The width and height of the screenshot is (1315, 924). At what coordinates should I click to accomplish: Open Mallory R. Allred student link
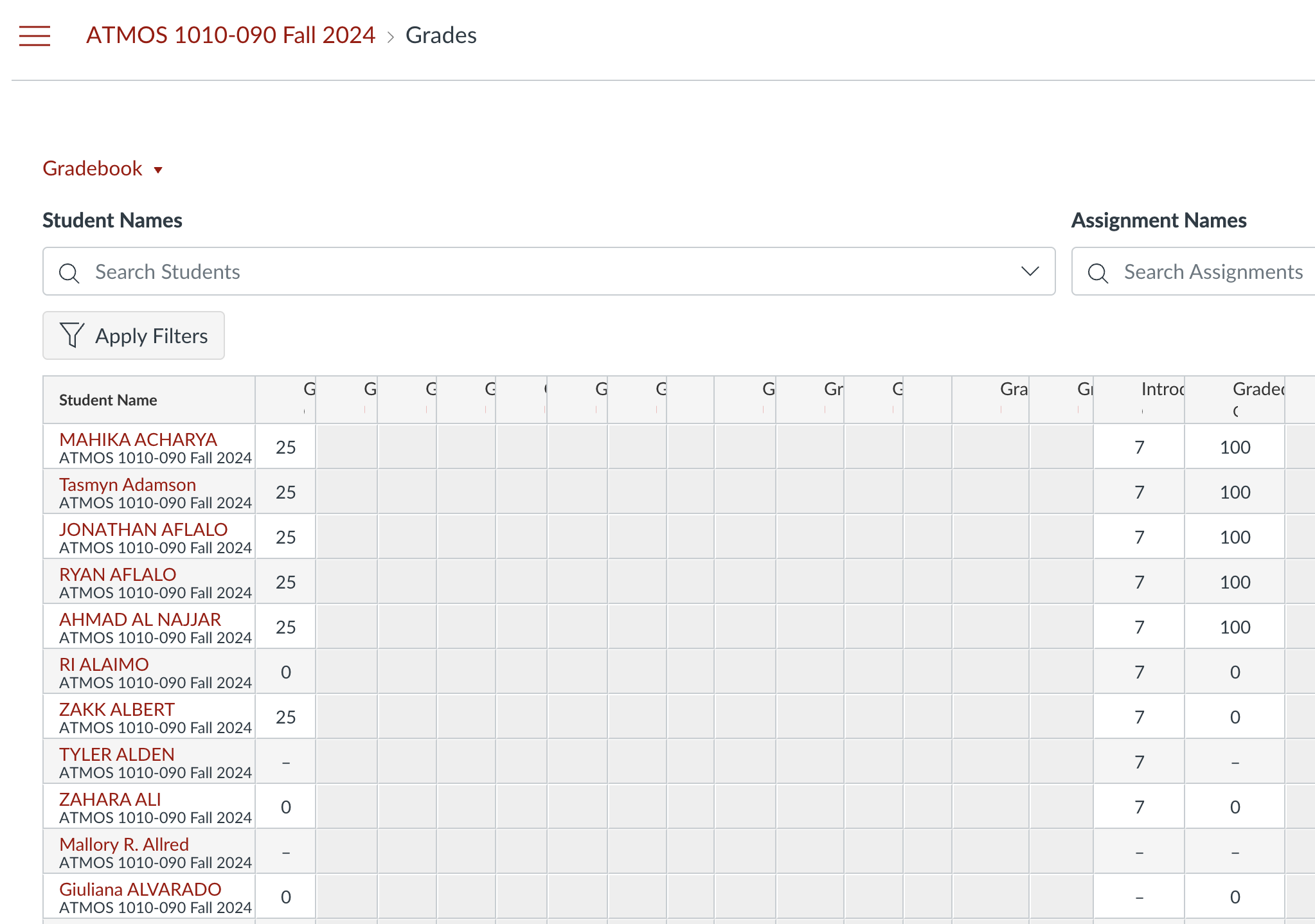click(x=124, y=844)
